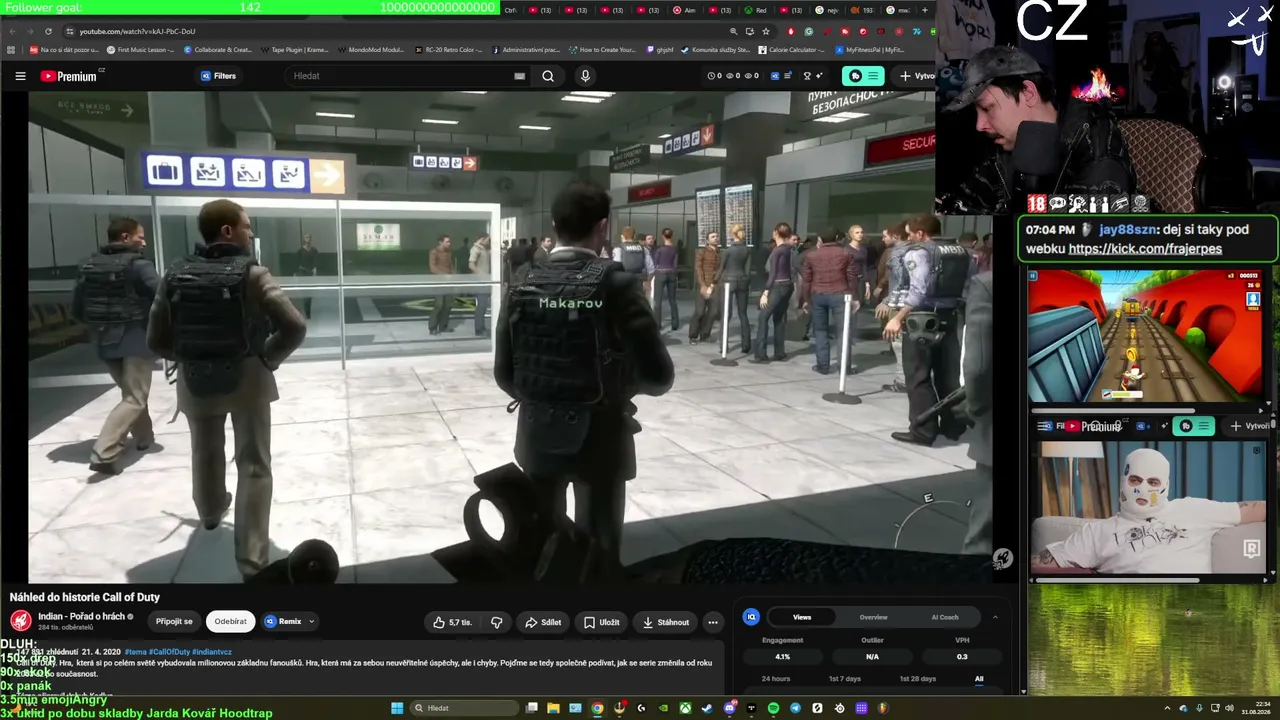Open Chrome from the taskbar

[597, 708]
